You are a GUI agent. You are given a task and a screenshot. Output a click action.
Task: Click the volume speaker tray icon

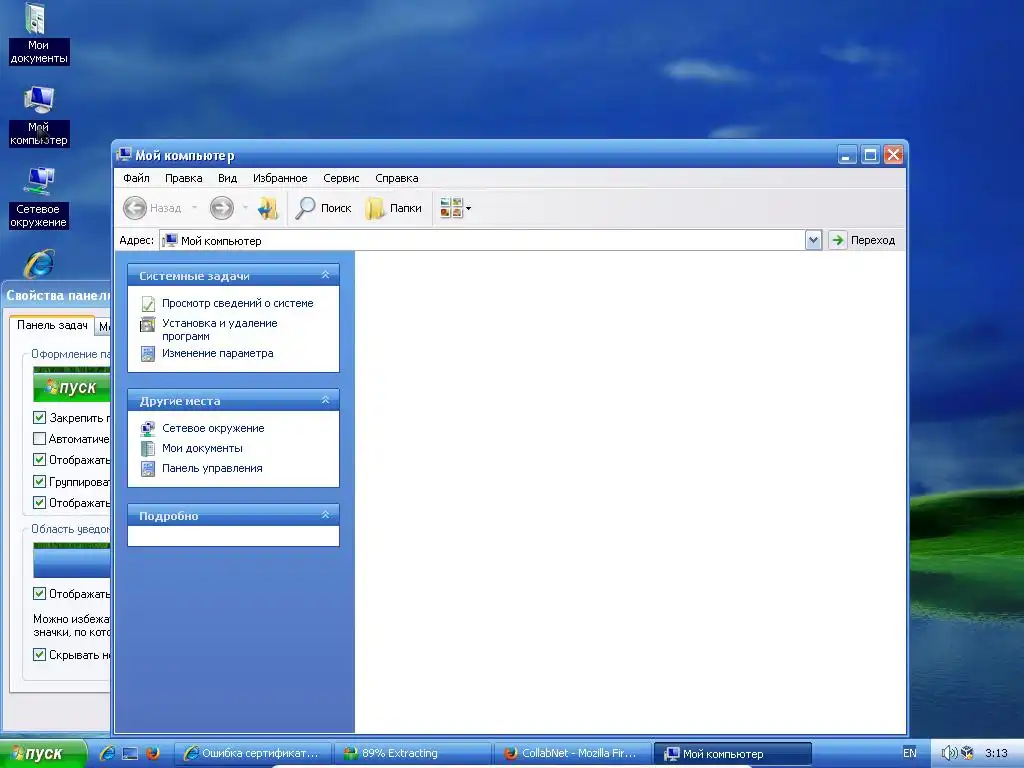(949, 754)
